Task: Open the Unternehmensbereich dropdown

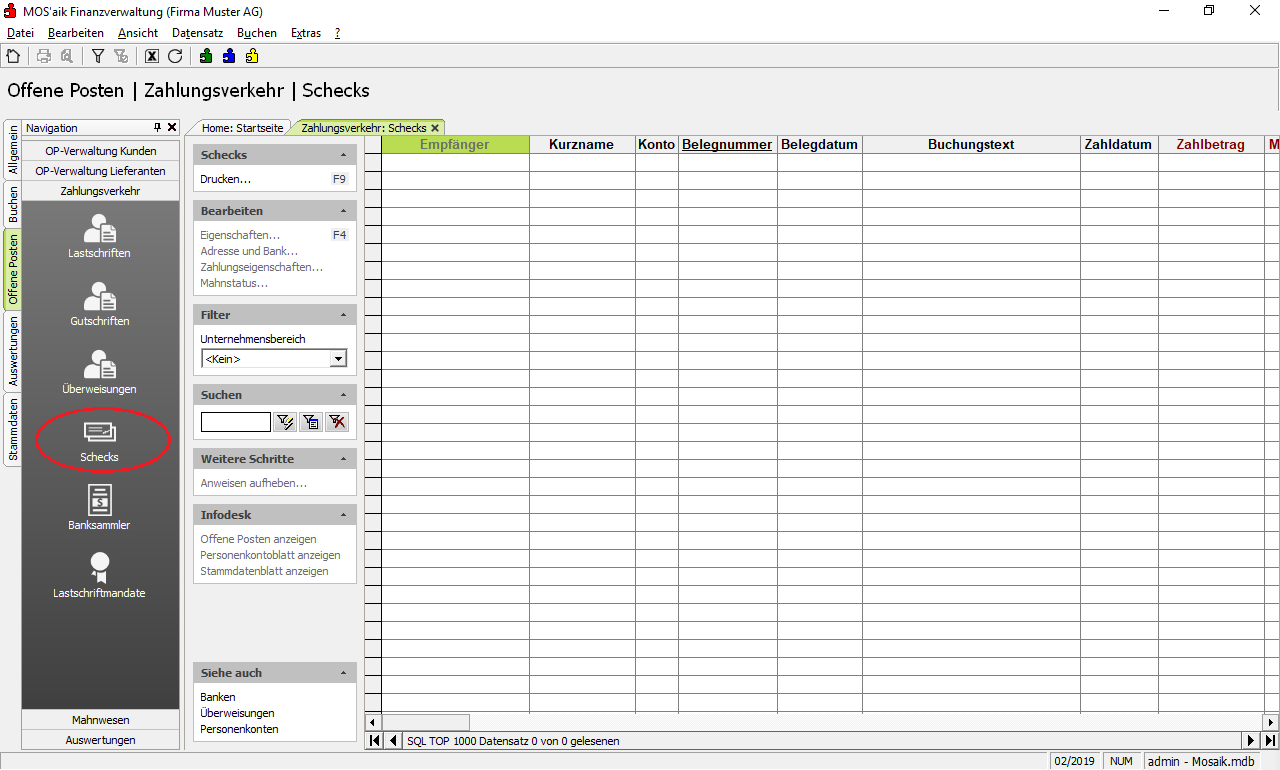Action: pyautogui.click(x=339, y=359)
